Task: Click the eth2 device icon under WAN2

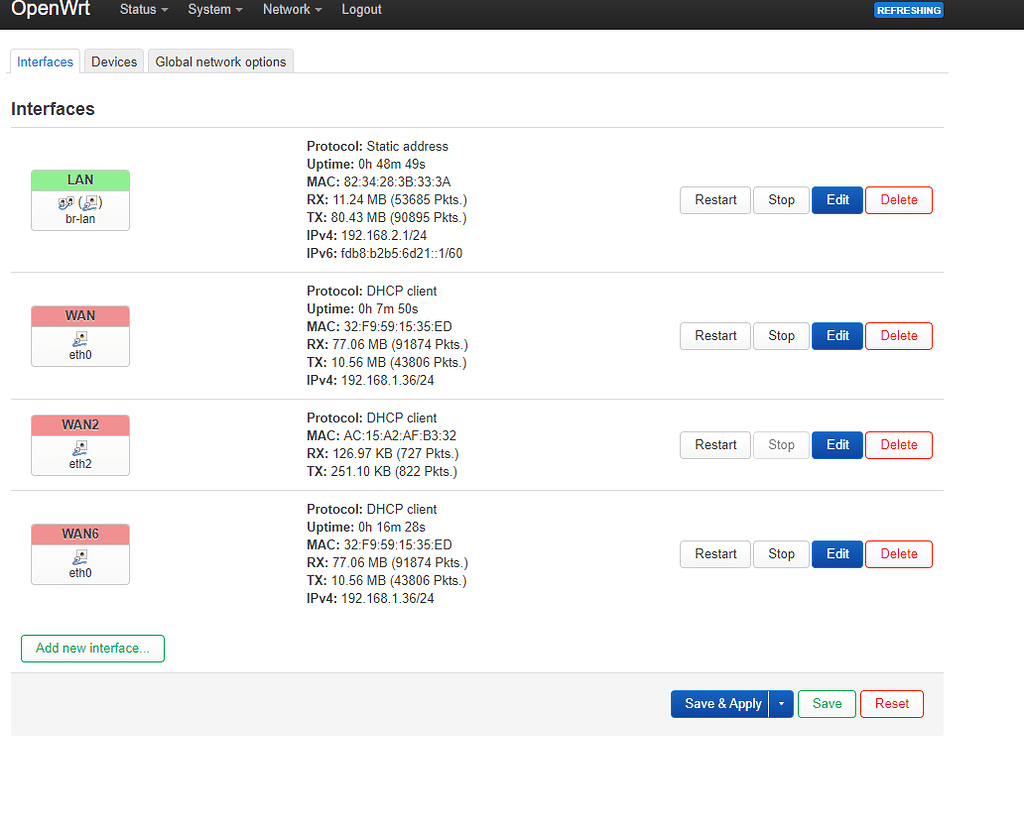Action: coord(80,447)
